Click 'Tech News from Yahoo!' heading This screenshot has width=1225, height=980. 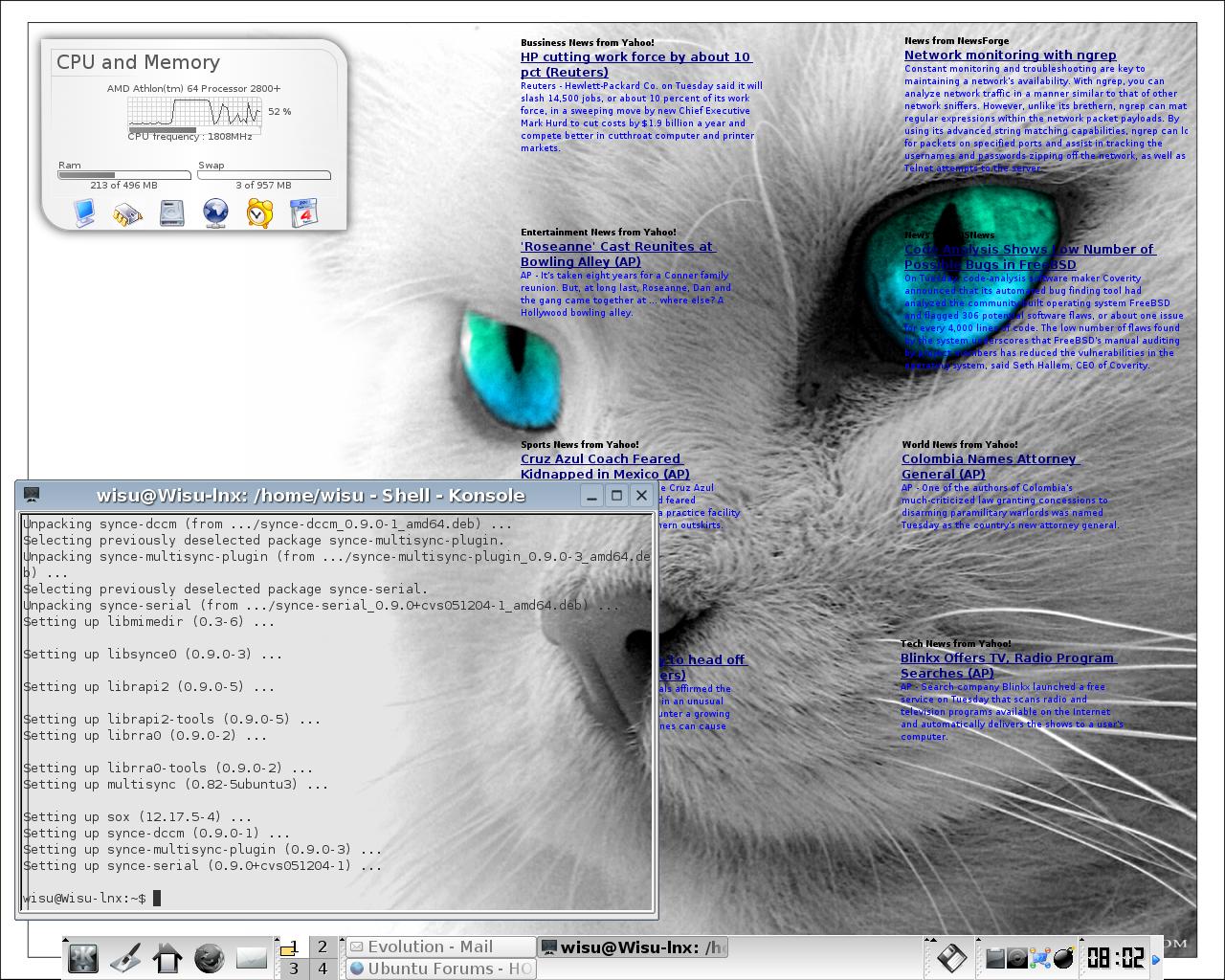coord(955,643)
